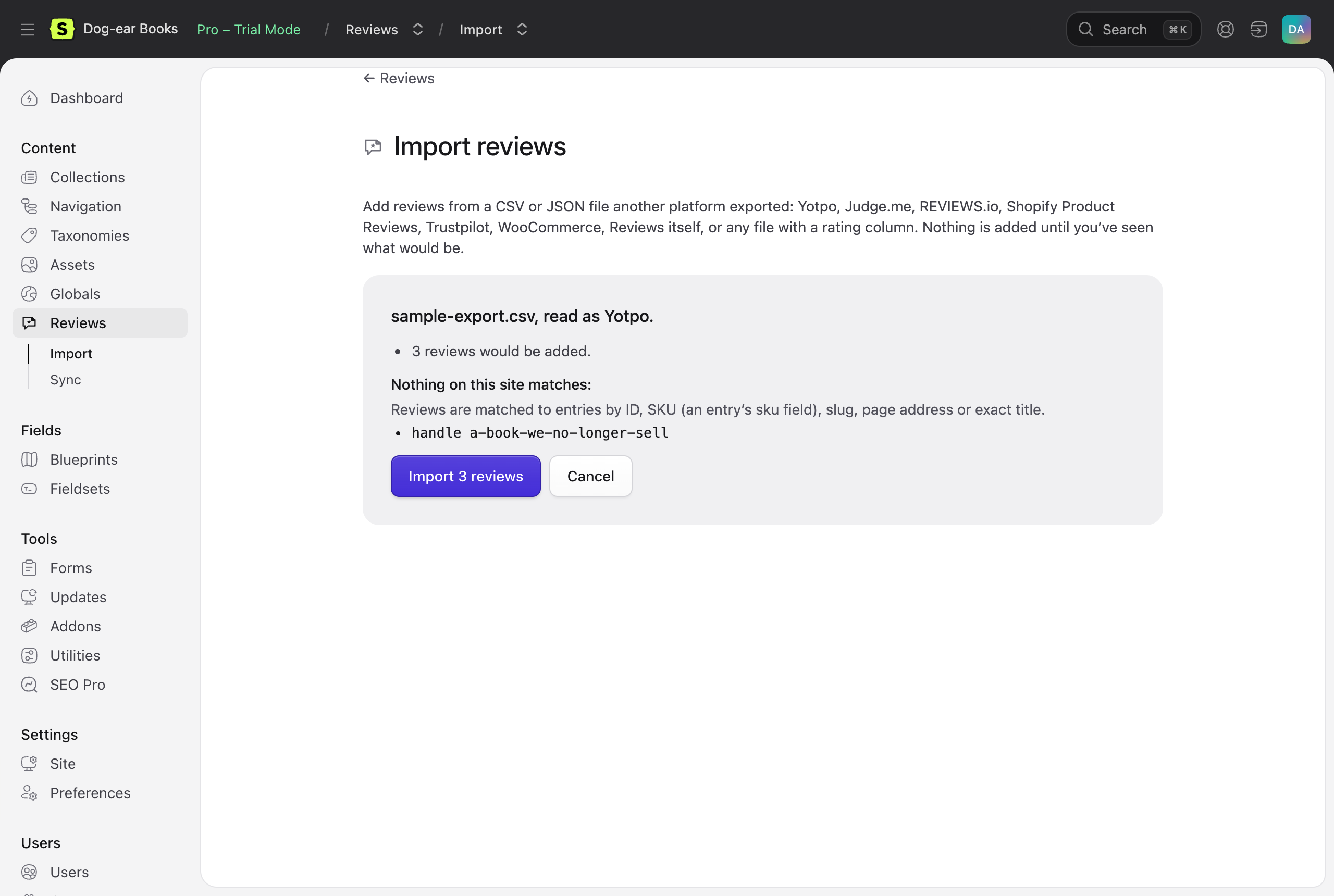Viewport: 1334px width, 896px height.
Task: Click 'Nothing on this site matches:' text
Action: [x=491, y=384]
